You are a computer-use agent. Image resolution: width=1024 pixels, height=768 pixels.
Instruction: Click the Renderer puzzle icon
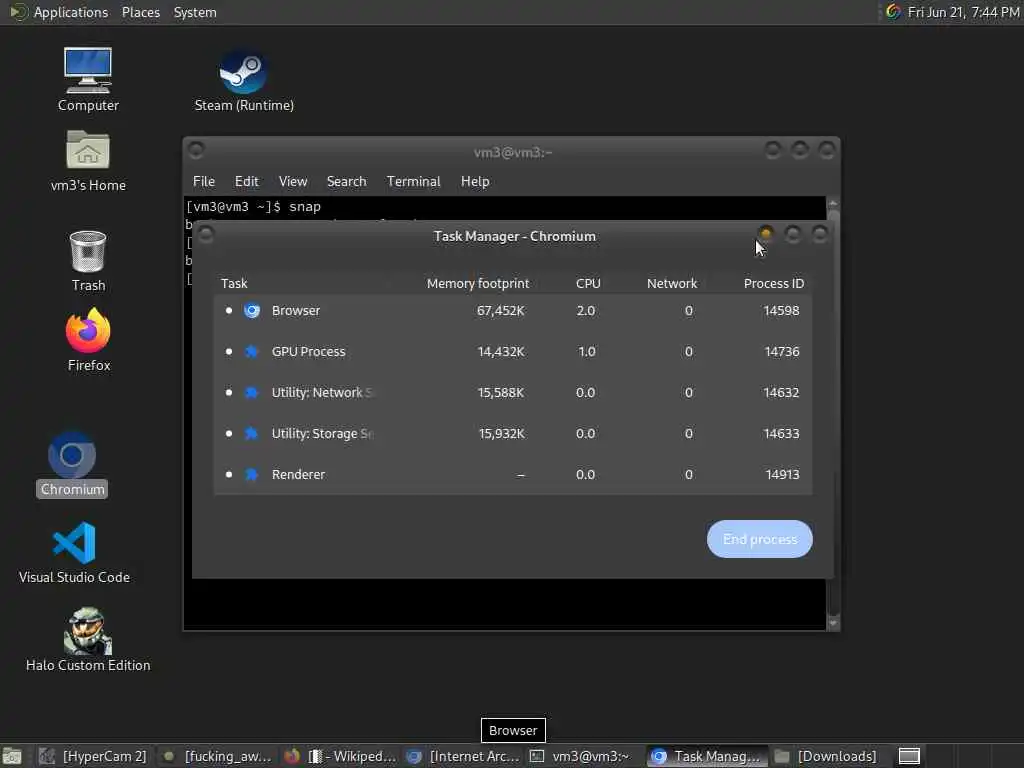click(251, 475)
